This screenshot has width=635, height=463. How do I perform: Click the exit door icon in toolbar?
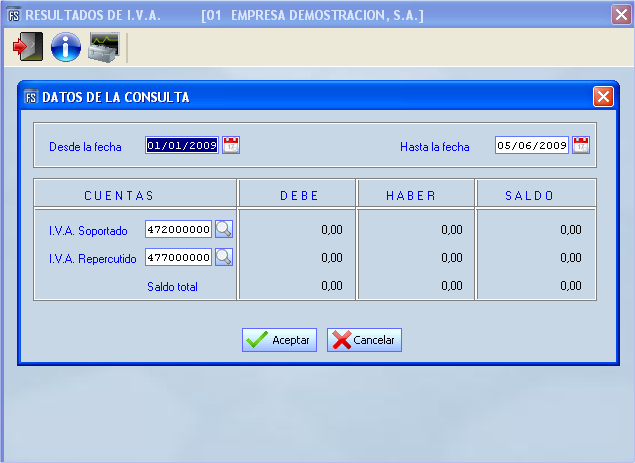click(x=28, y=47)
